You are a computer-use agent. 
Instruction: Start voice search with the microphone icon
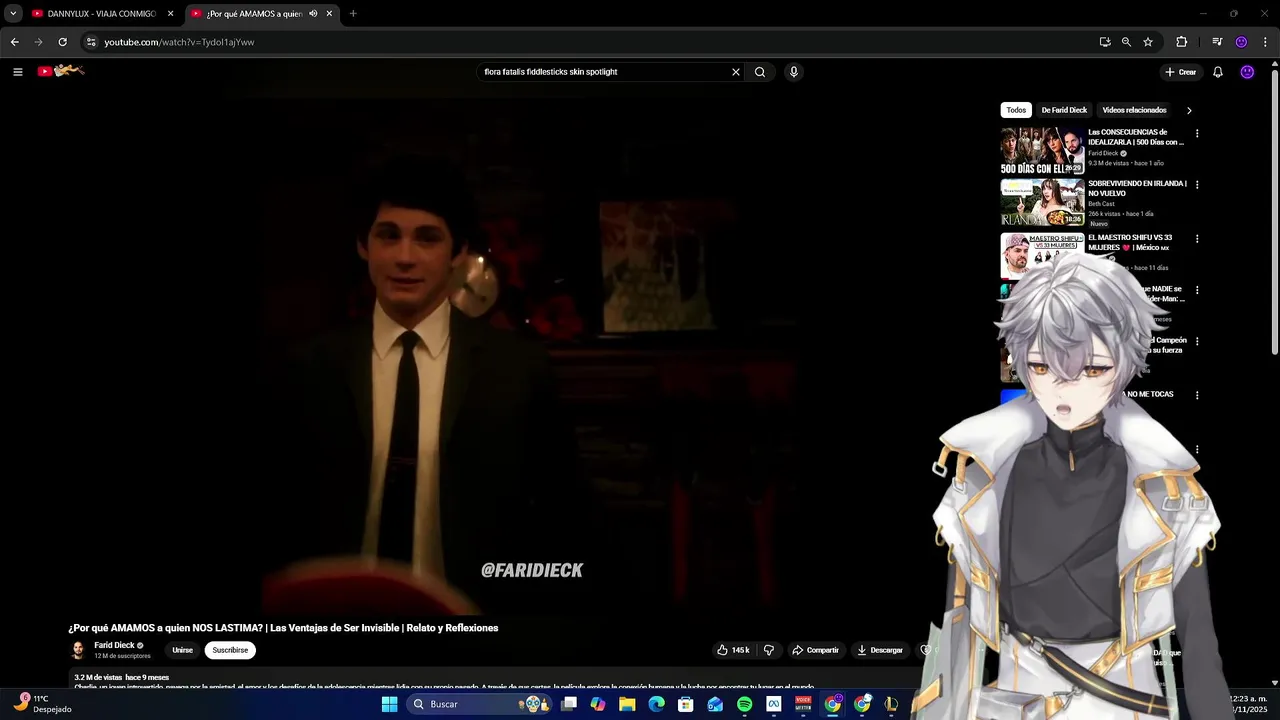(x=794, y=72)
